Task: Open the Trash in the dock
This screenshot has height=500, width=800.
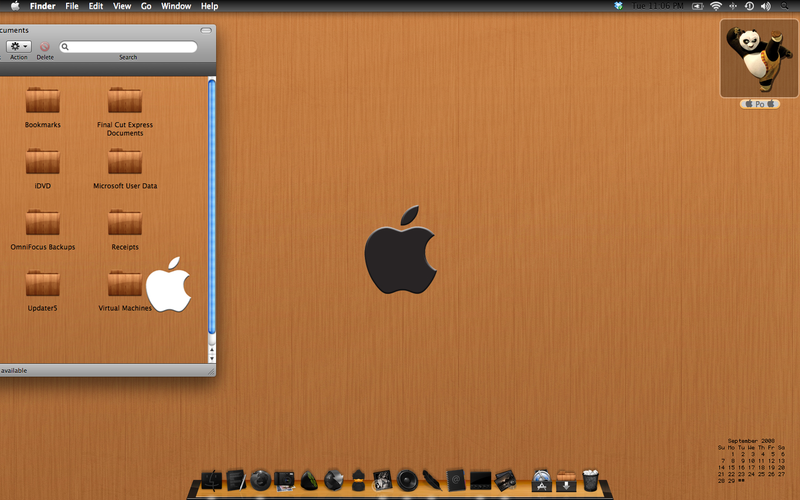Action: [x=590, y=481]
